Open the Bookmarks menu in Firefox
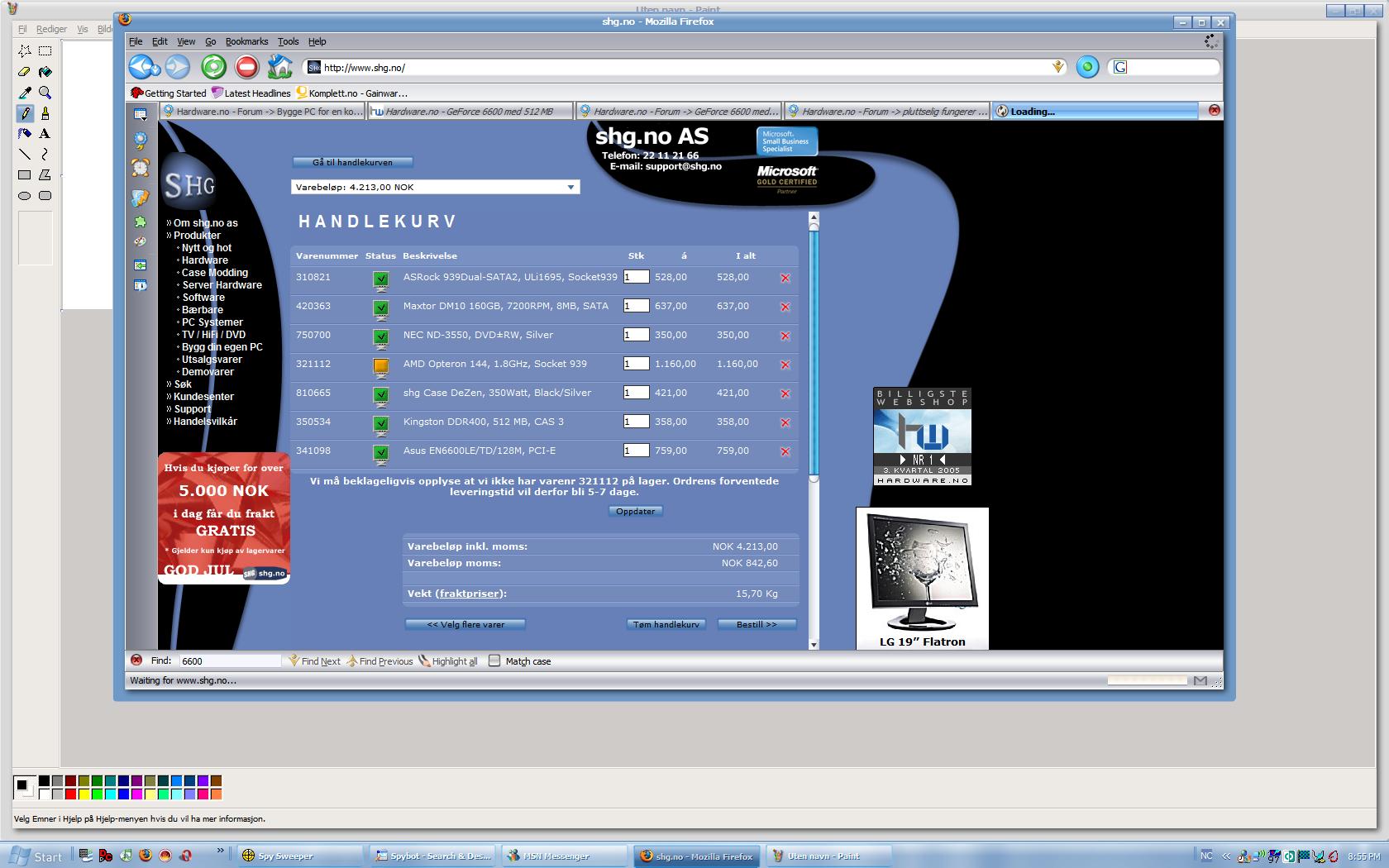Image resolution: width=1389 pixels, height=868 pixels. pos(246,41)
